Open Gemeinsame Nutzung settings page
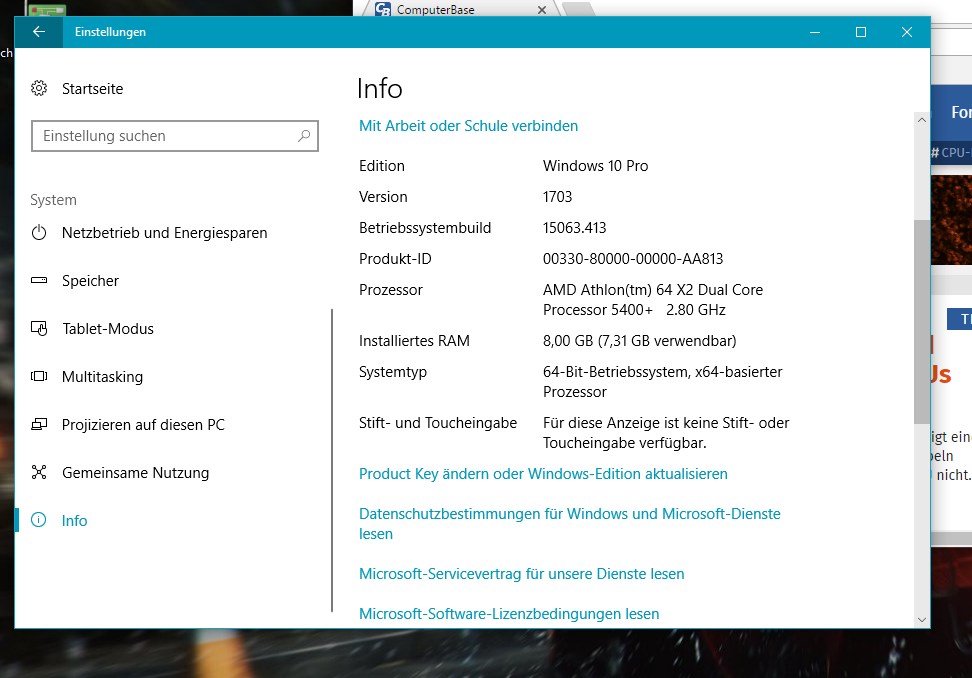 (x=135, y=473)
